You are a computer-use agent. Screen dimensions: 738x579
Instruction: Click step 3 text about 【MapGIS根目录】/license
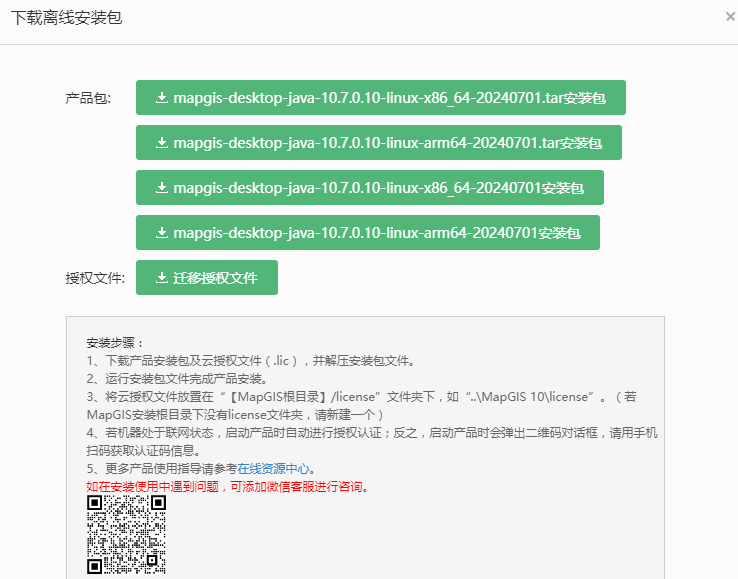tap(361, 405)
